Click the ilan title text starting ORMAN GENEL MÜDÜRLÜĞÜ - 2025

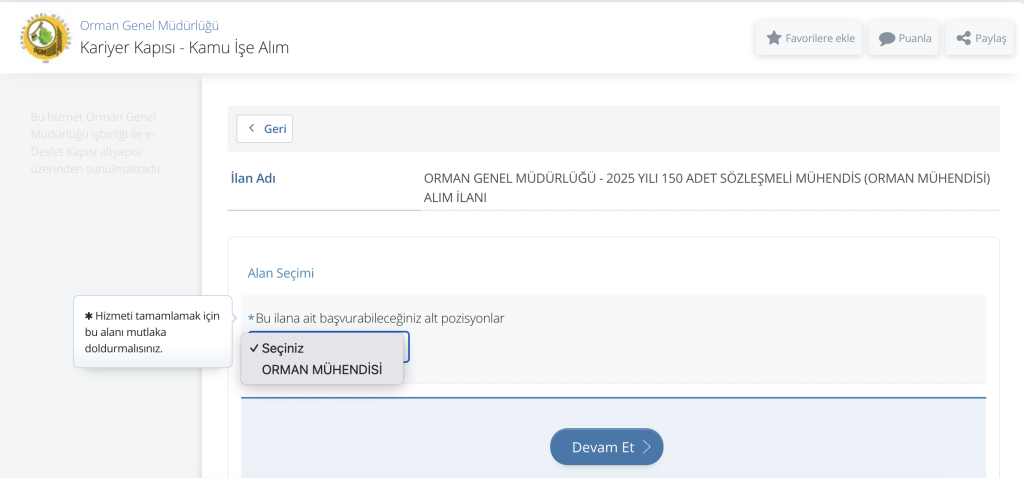707,188
